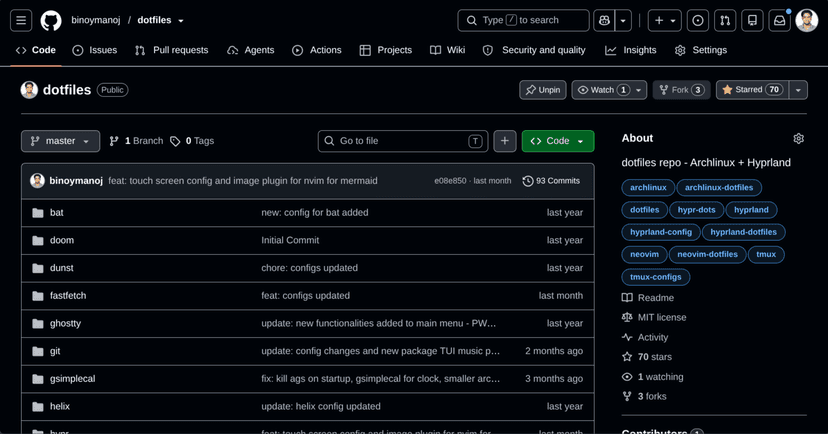Open the repository Settings tab
The height and width of the screenshot is (434, 828).
[x=701, y=50]
